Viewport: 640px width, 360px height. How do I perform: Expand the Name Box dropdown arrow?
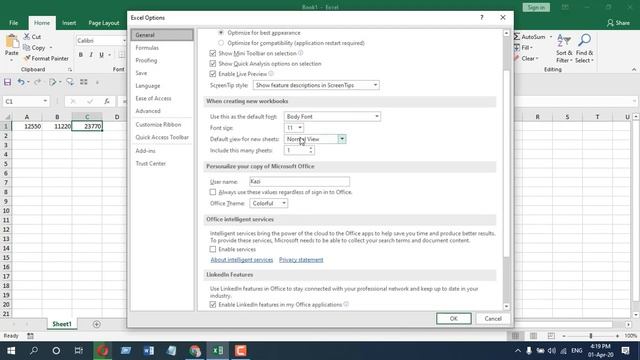coord(45,101)
